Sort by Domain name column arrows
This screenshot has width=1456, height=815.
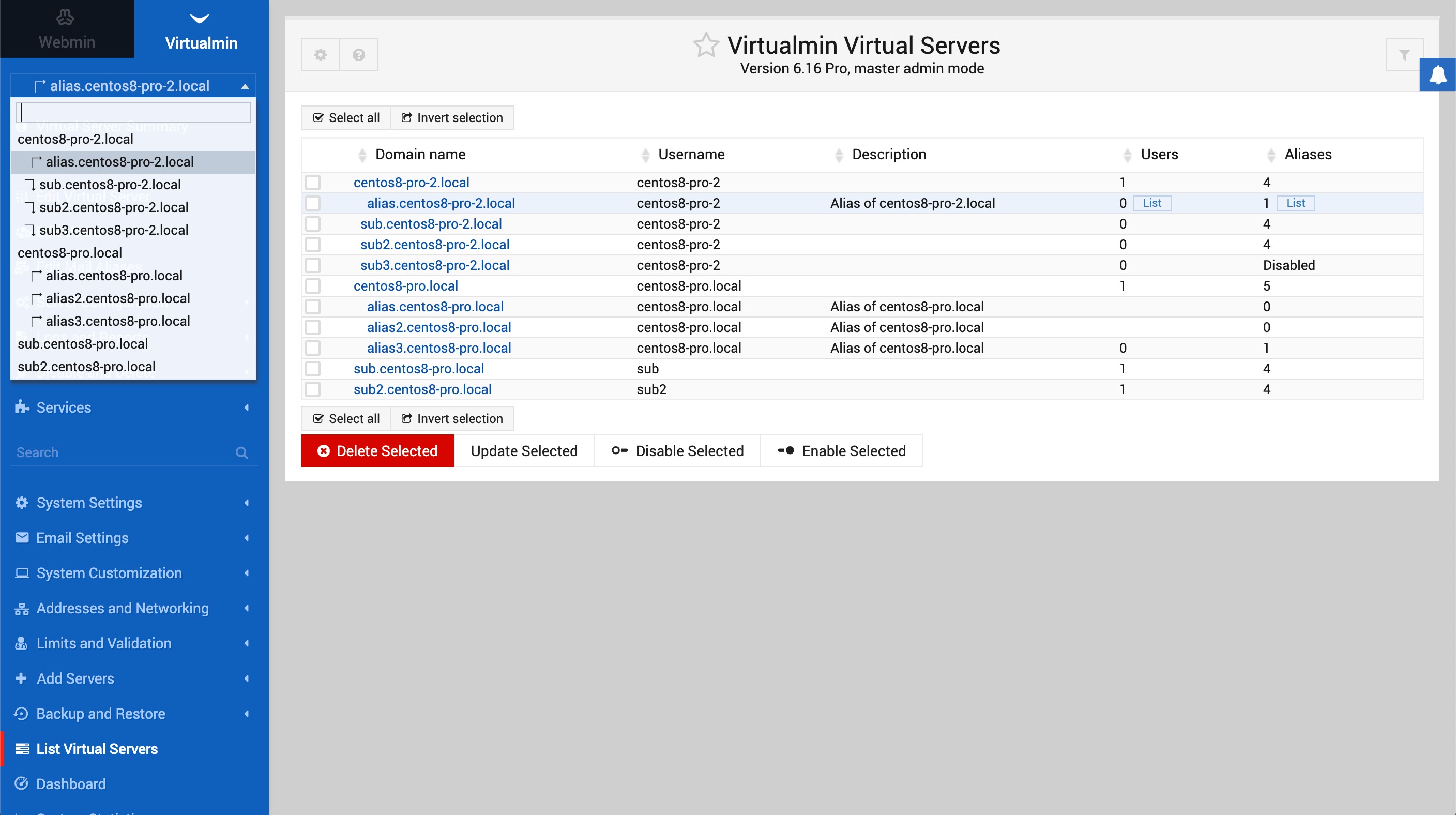pos(363,155)
